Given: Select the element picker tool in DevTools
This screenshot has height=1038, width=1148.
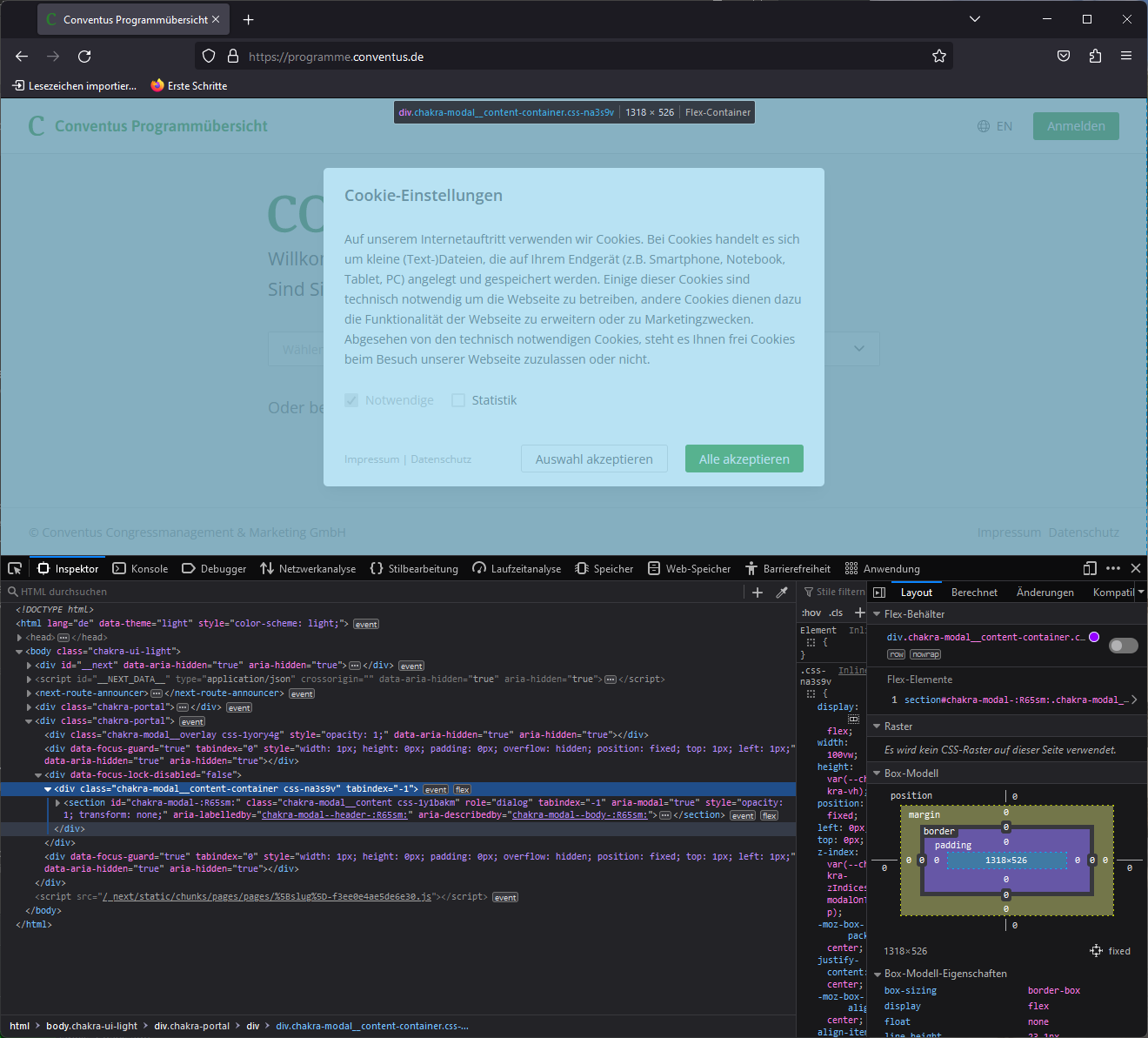Looking at the screenshot, I should (x=14, y=568).
